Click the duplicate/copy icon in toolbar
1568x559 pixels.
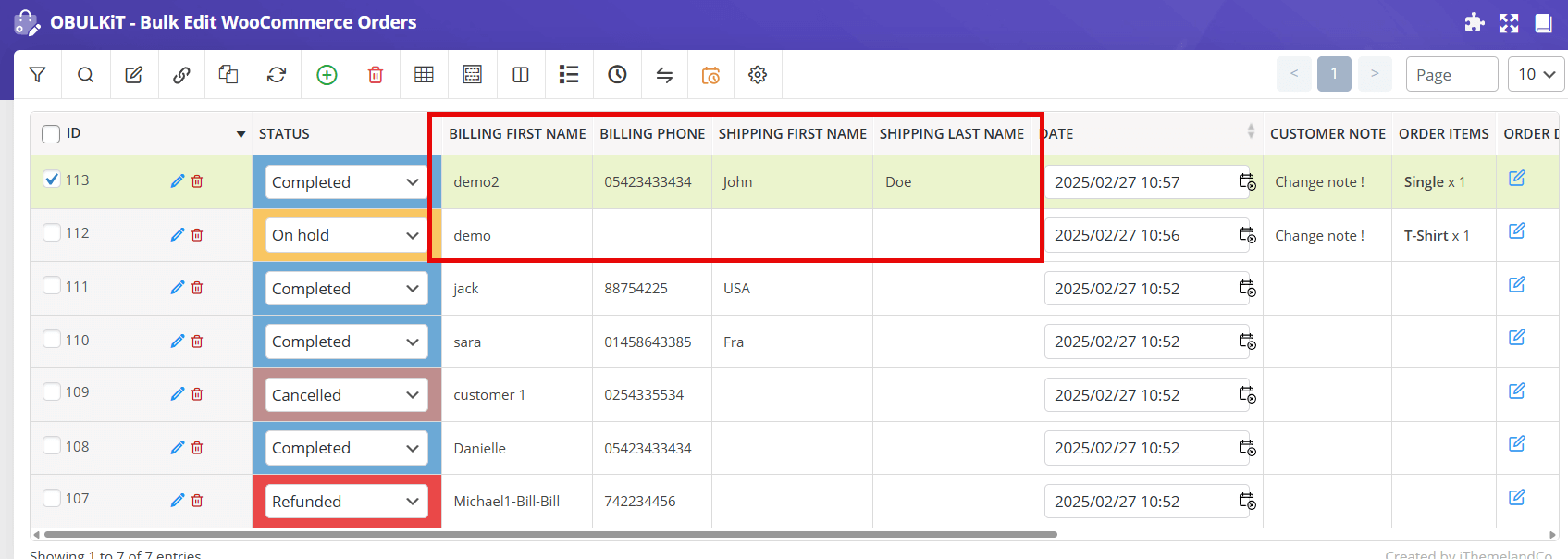[228, 75]
